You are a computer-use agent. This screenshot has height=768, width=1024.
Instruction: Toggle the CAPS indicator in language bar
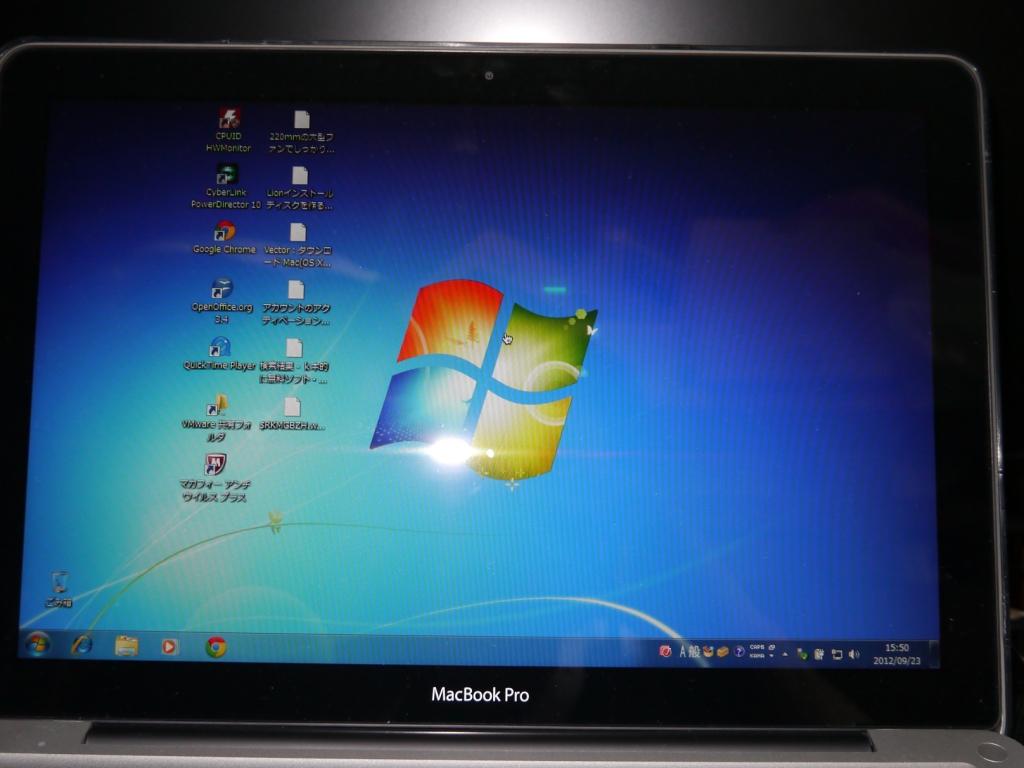(757, 647)
